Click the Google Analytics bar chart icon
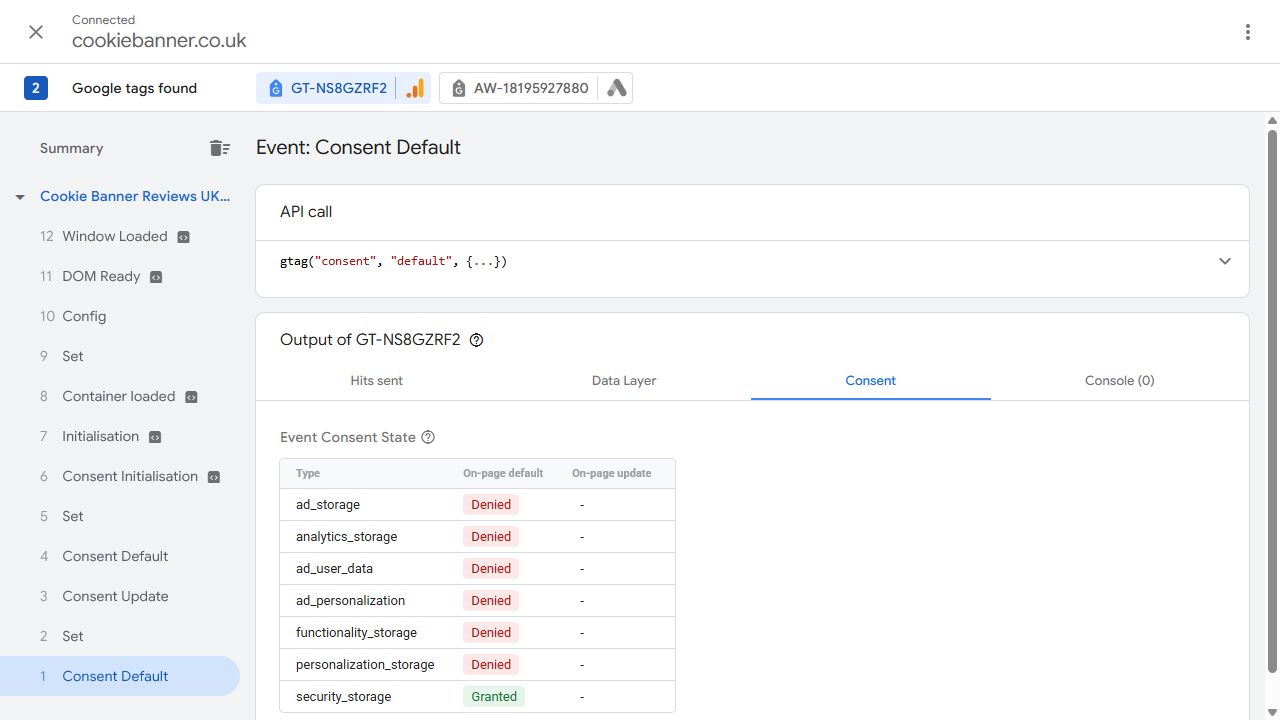Viewport: 1280px width, 720px height. click(x=415, y=88)
